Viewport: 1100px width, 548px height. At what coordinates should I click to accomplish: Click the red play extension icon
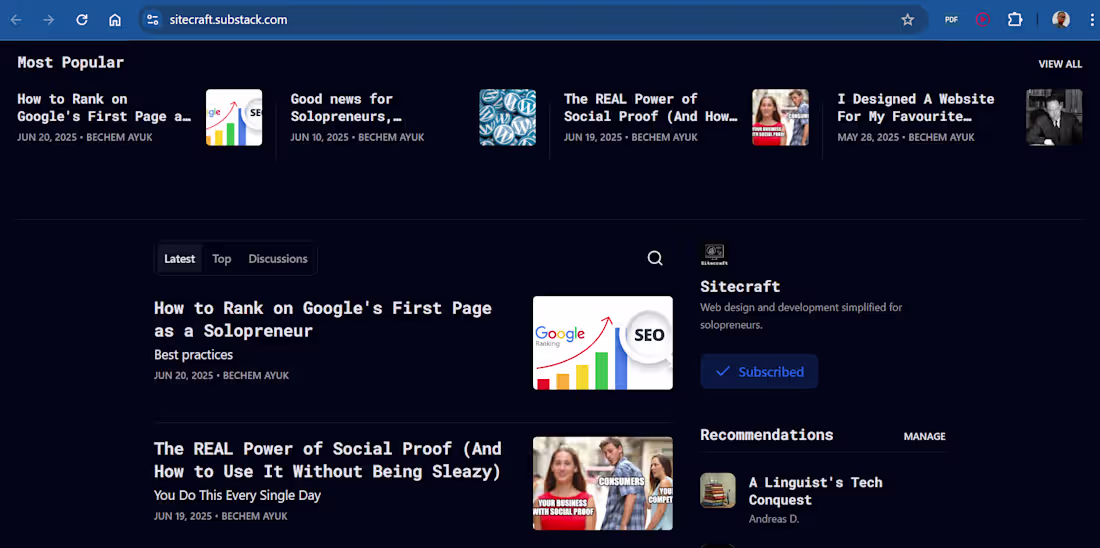click(983, 20)
